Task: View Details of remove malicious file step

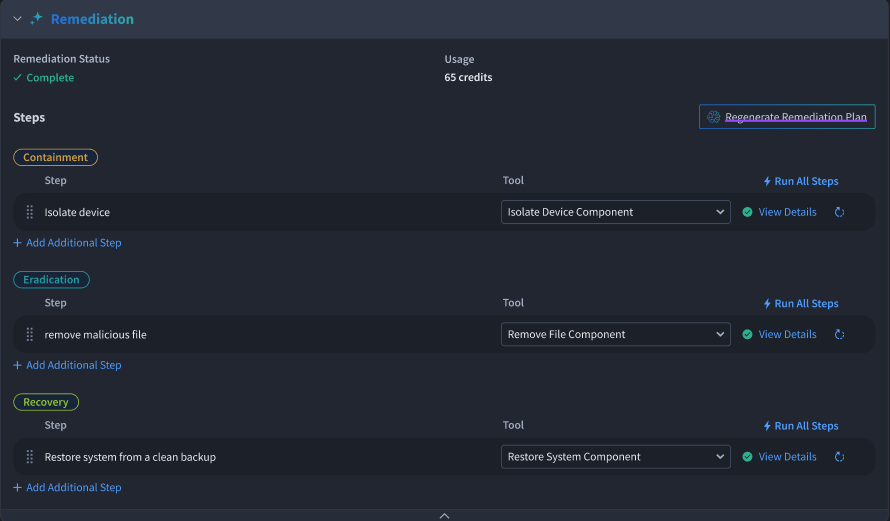Action: 787,334
